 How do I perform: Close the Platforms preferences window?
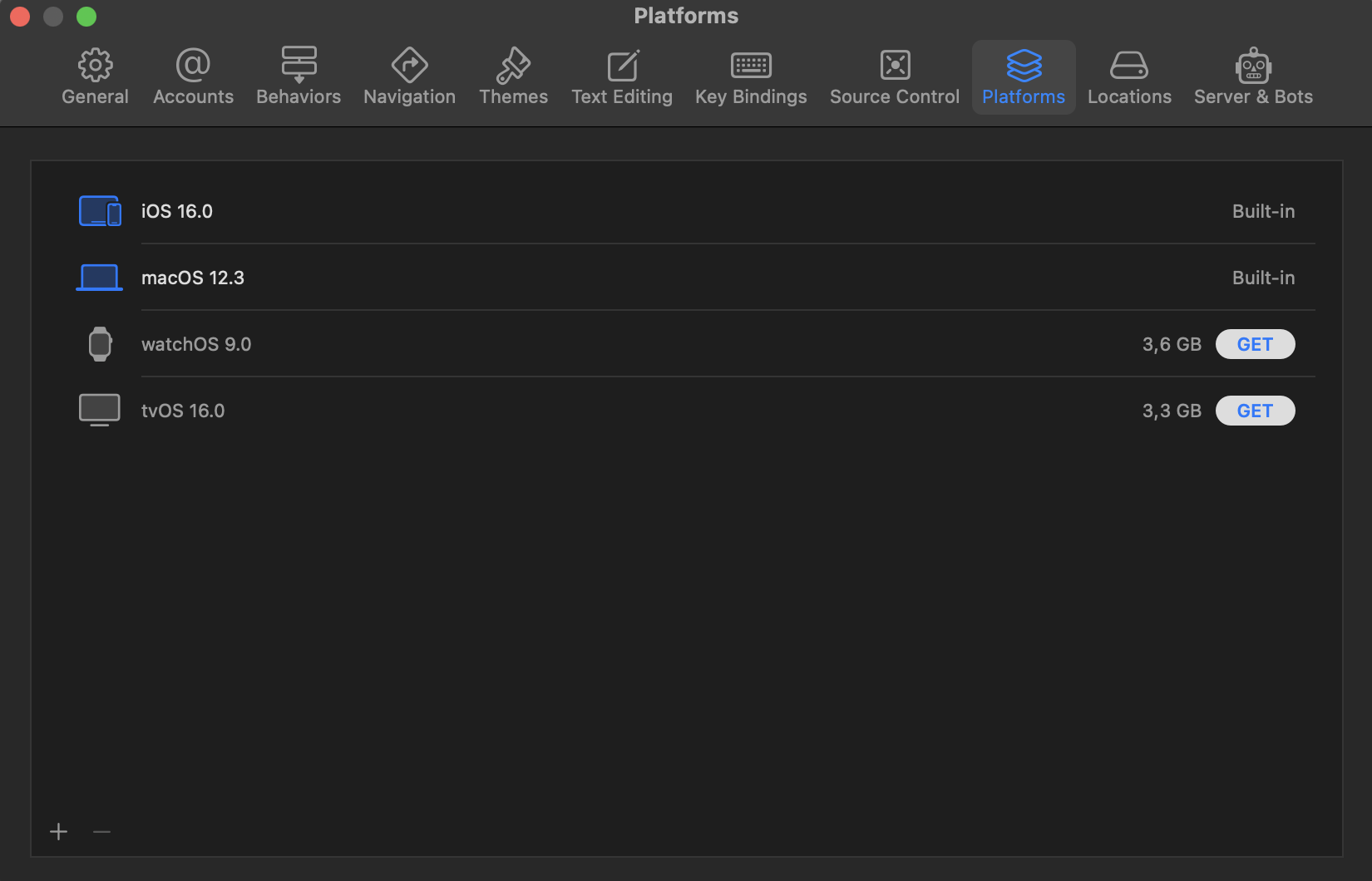tap(20, 17)
